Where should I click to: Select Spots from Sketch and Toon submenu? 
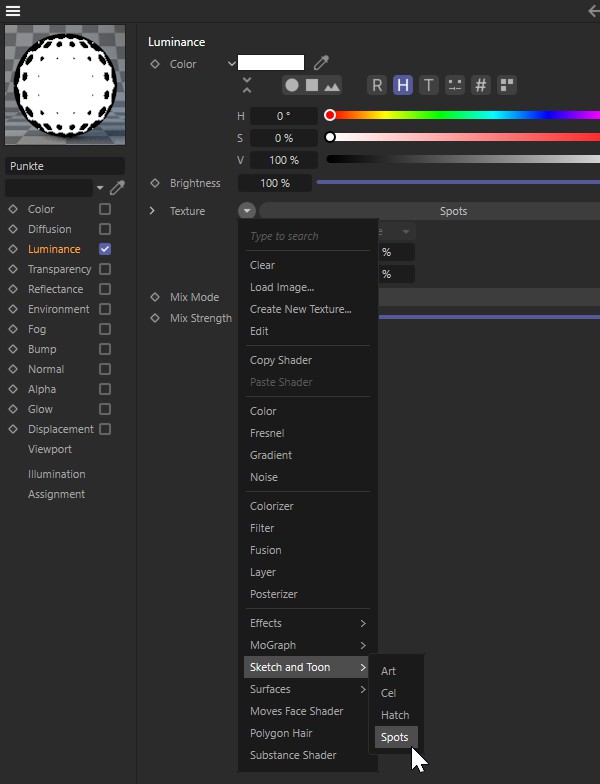point(395,737)
